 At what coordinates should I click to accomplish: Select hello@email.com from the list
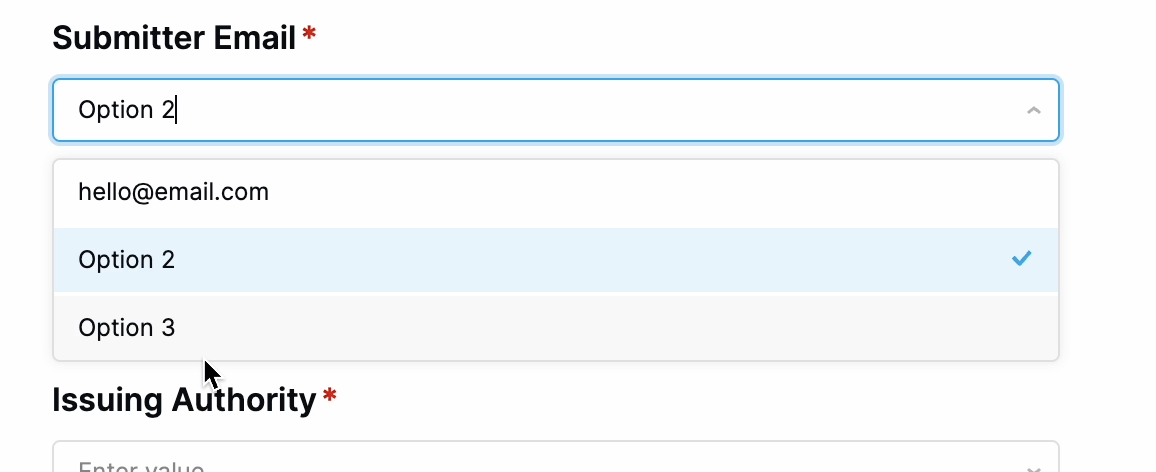(556, 193)
